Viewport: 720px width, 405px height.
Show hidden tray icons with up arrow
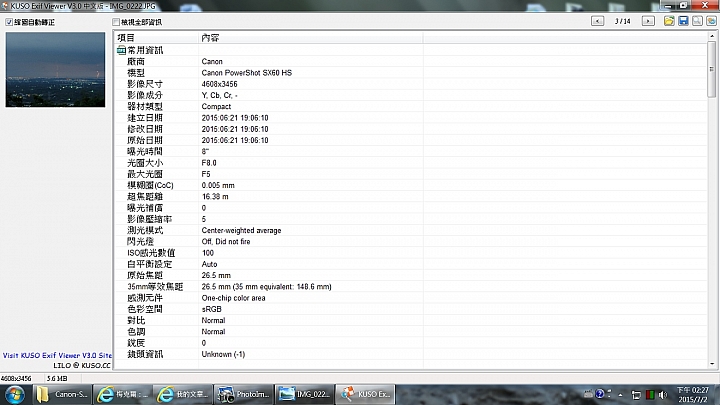point(620,394)
